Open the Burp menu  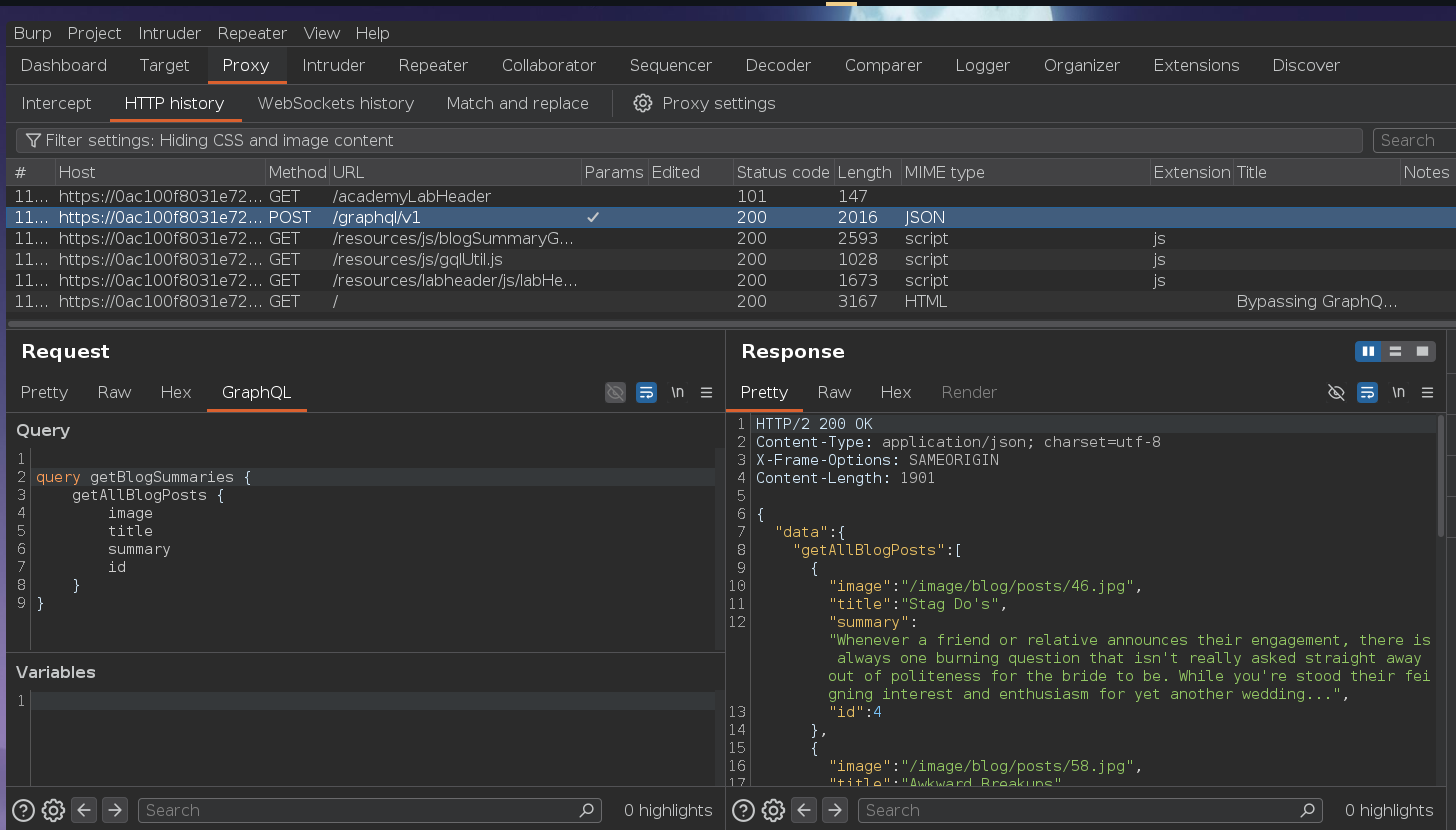32,33
